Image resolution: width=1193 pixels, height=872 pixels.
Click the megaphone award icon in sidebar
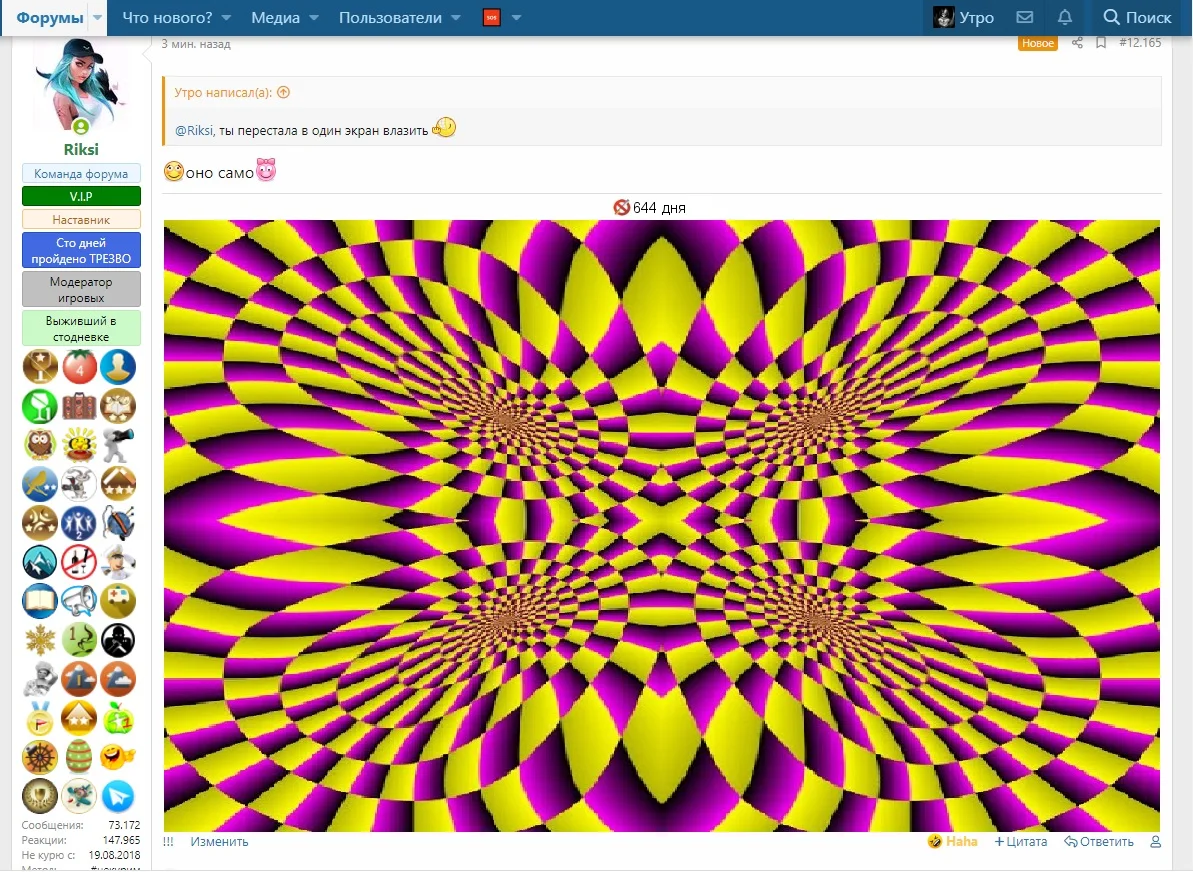(79, 601)
